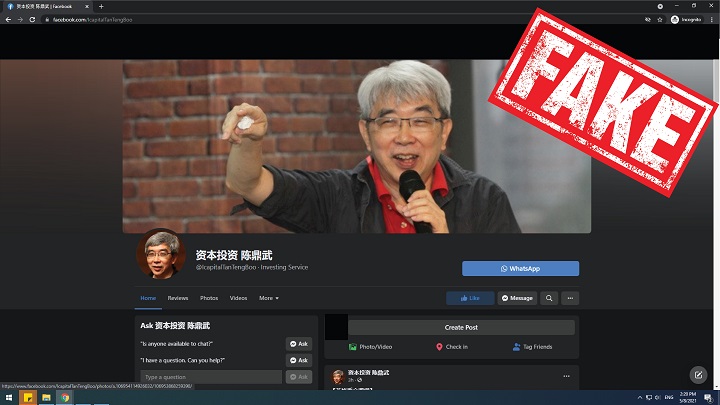This screenshot has width=720, height=405.
Task: Search within the page
Action: pyautogui.click(x=549, y=298)
